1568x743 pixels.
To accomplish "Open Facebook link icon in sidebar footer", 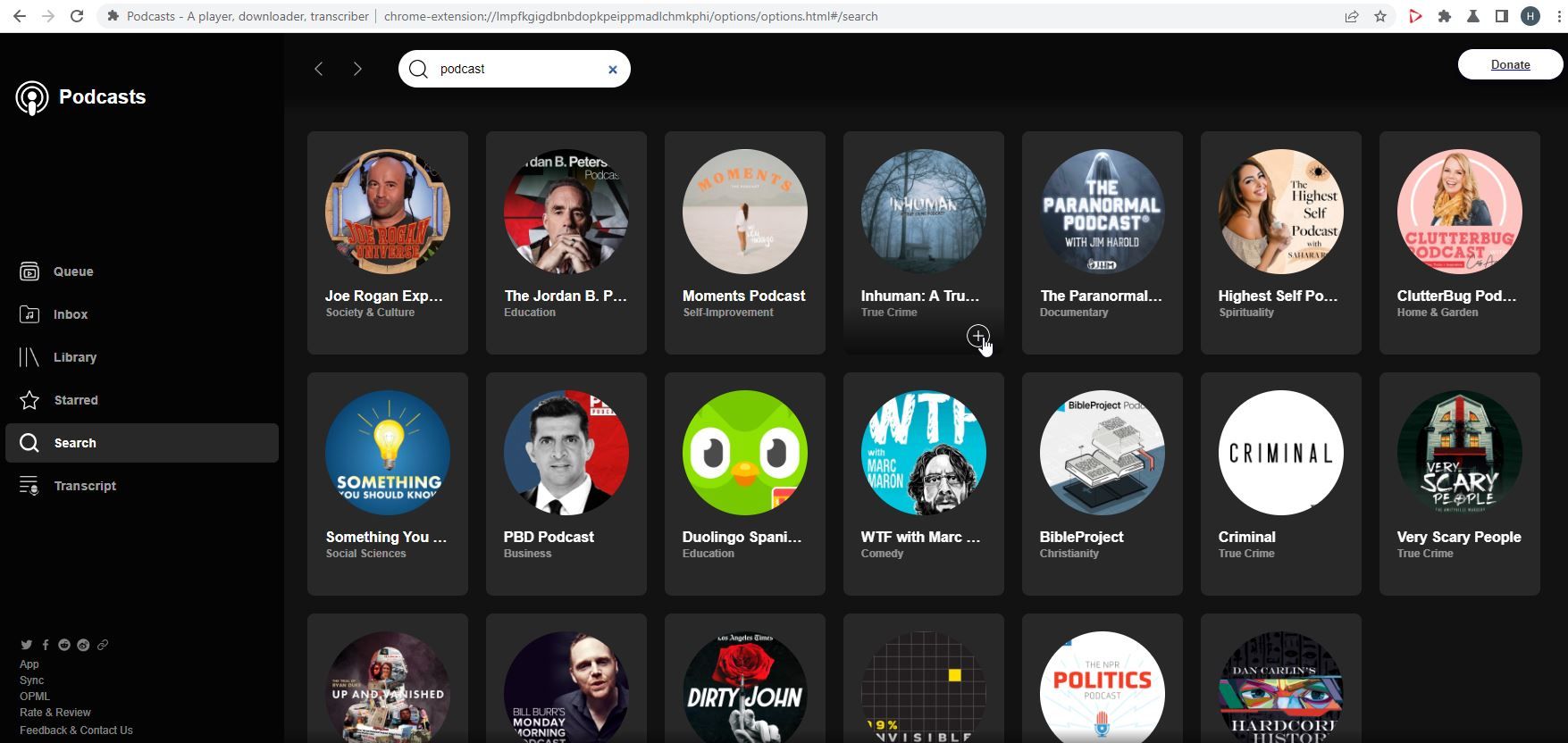I will click(46, 645).
